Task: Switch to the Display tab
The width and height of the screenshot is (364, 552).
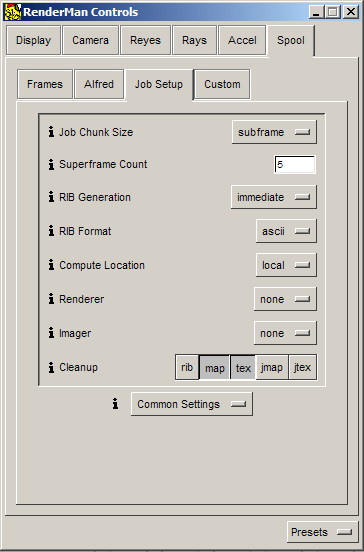Action: 33,40
